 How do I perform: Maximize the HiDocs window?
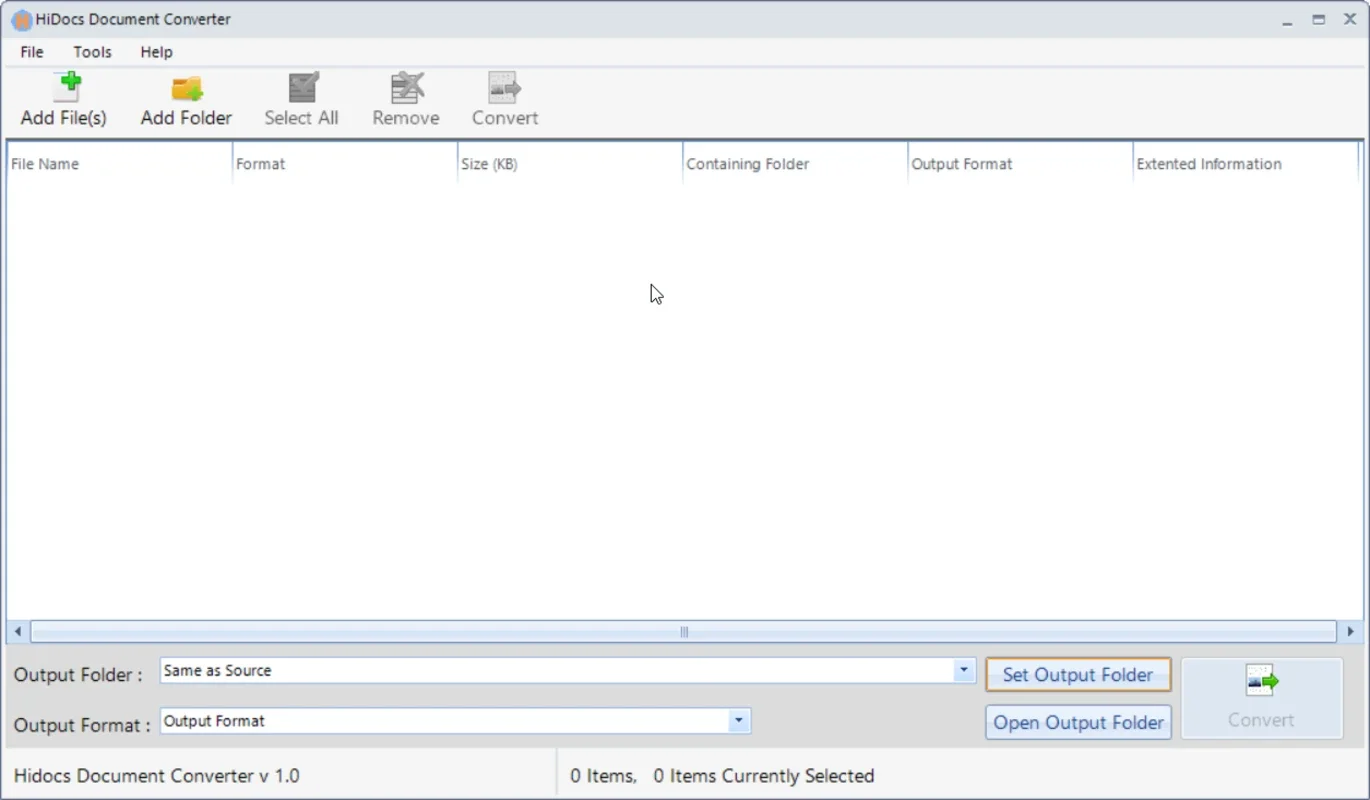[1319, 19]
